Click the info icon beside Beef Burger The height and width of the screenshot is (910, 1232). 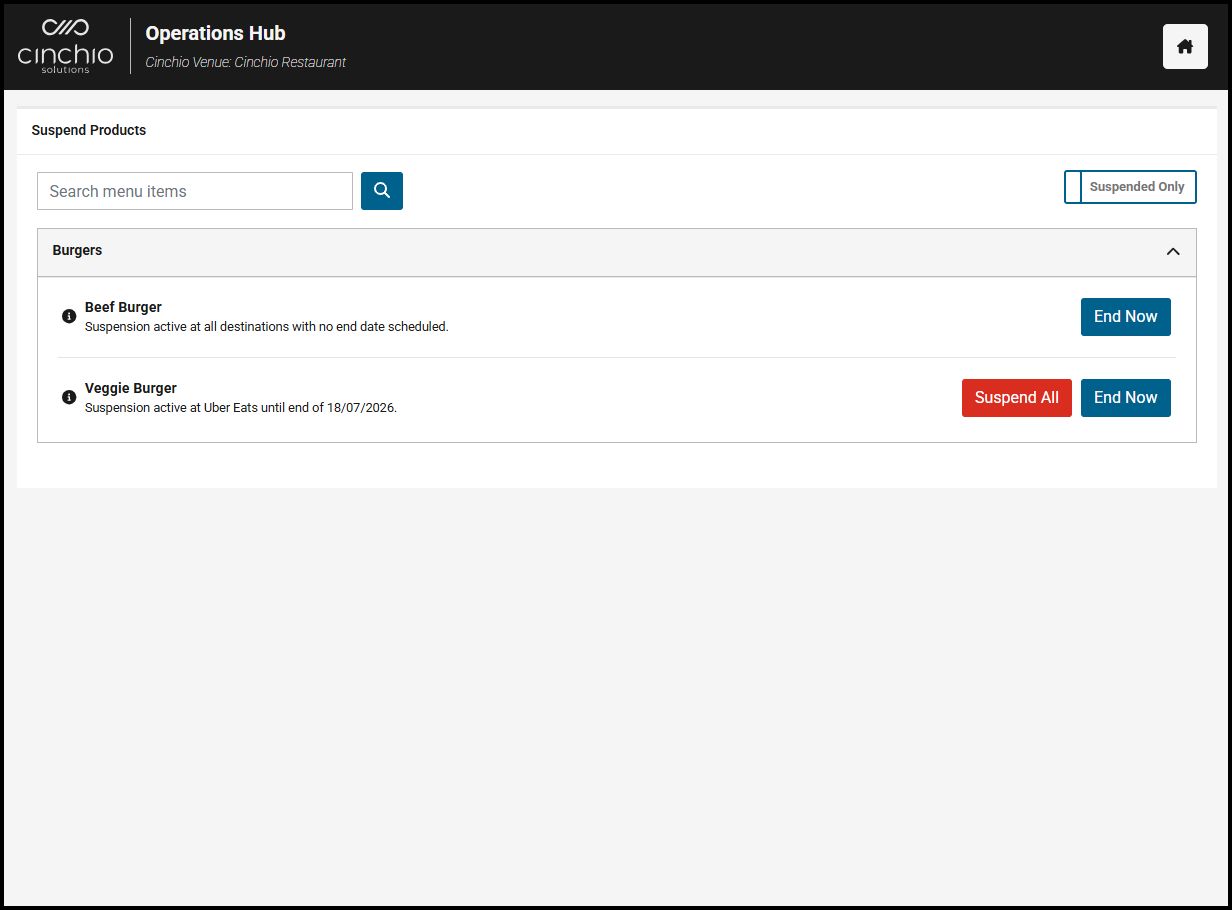pos(69,316)
